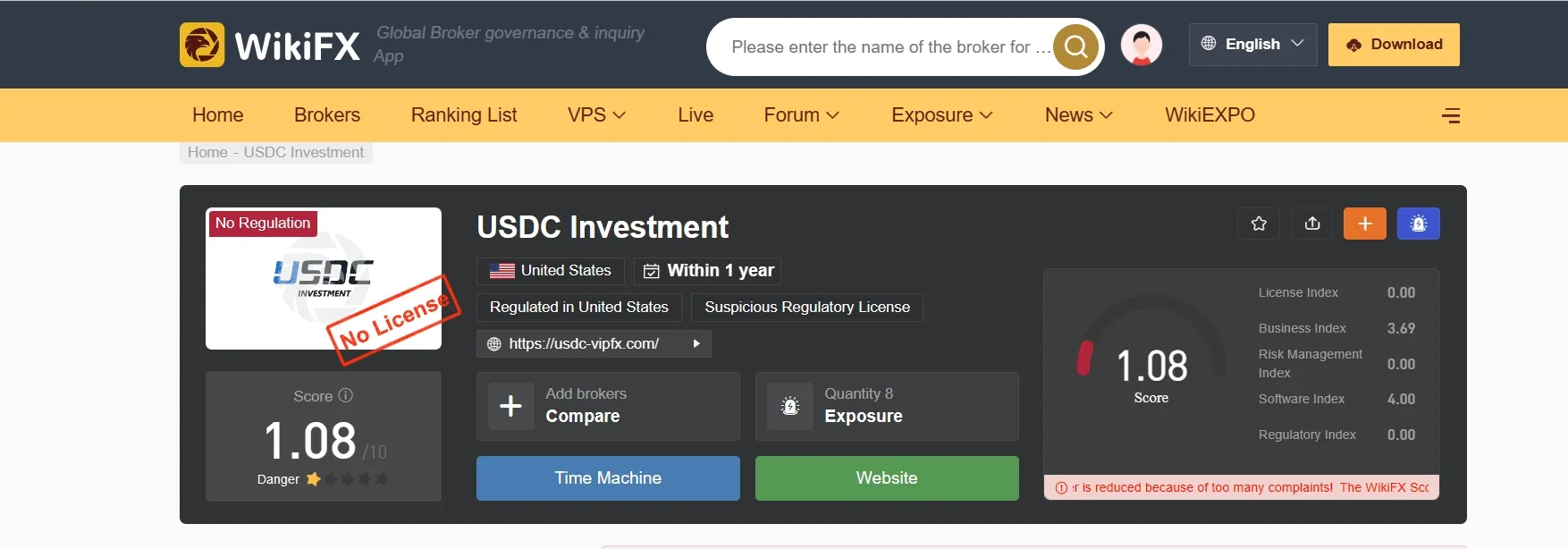
Task: Expand the Exposure dropdown menu
Action: (942, 115)
